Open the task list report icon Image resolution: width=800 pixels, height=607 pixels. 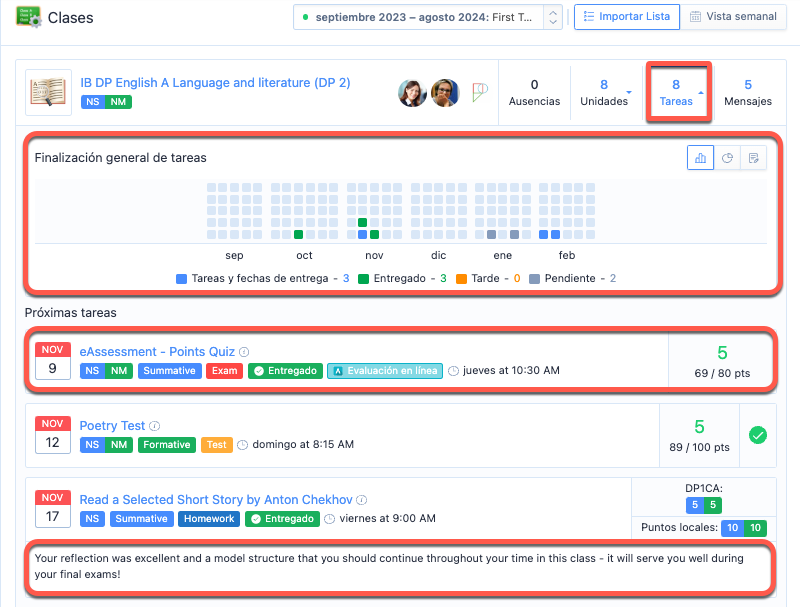[x=754, y=158]
